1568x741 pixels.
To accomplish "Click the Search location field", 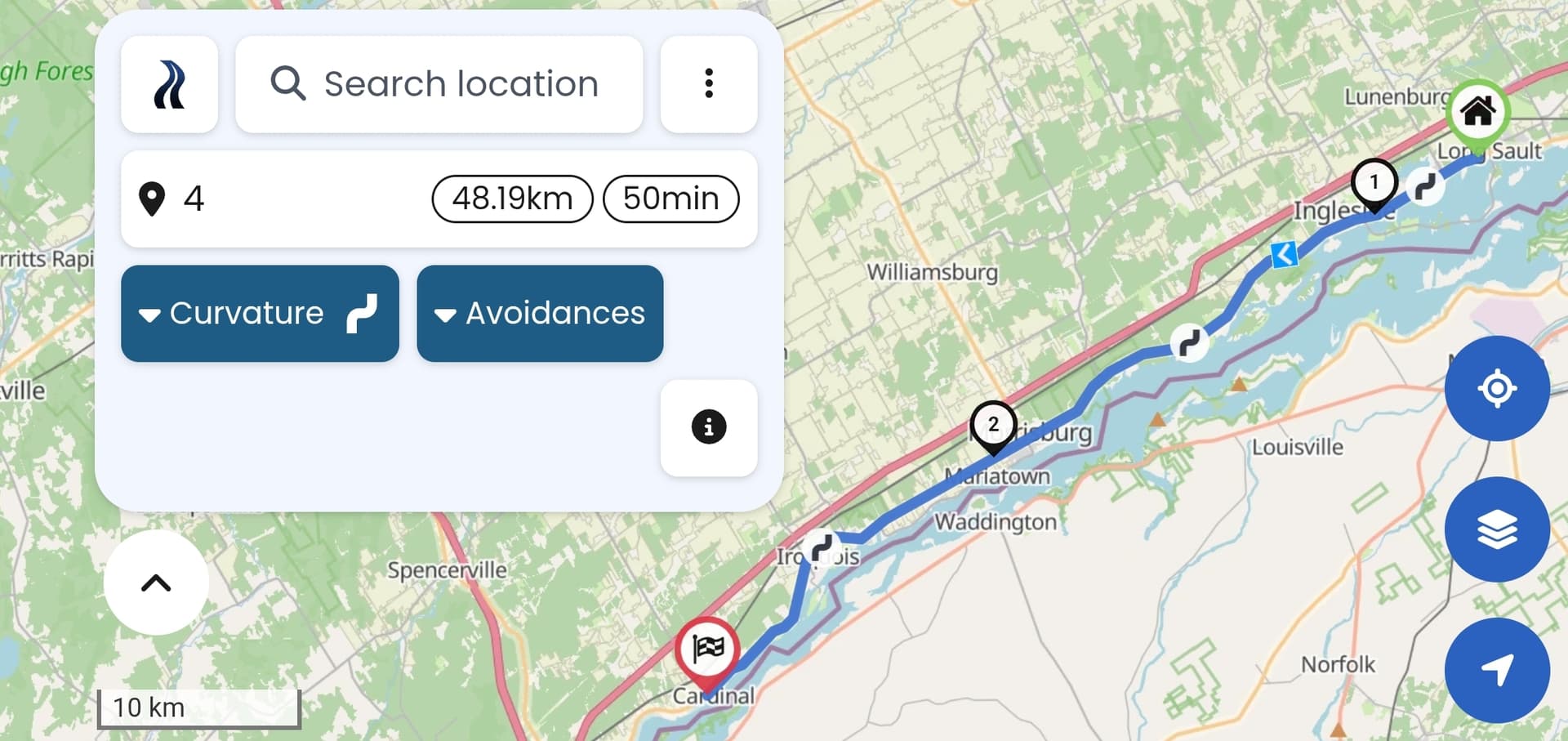I will (439, 84).
